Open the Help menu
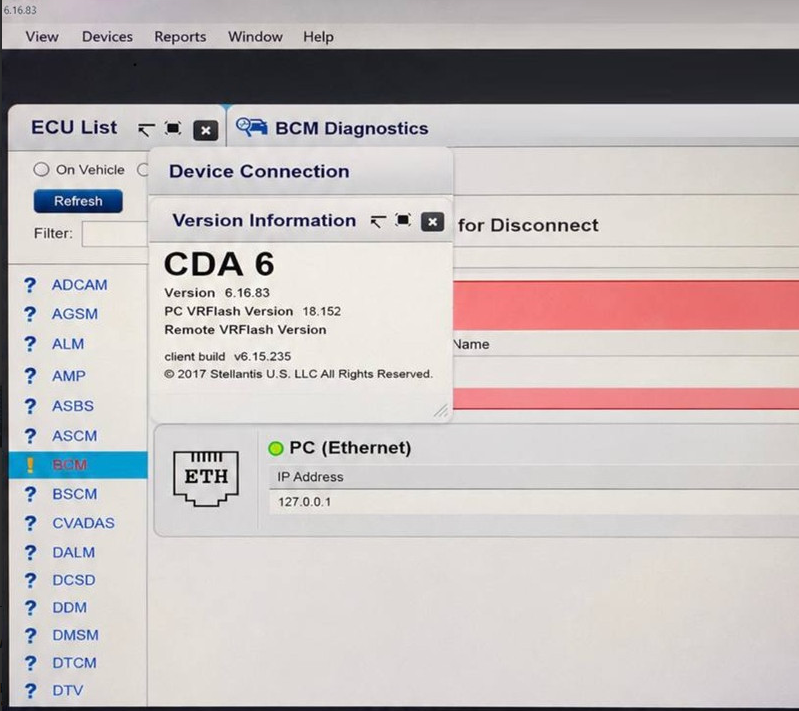799x711 pixels. 318,37
